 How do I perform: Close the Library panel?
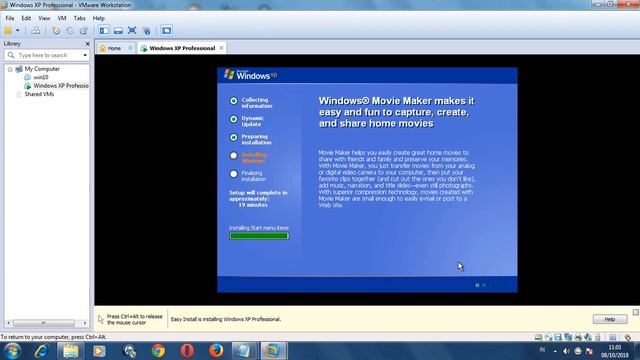[x=87, y=44]
